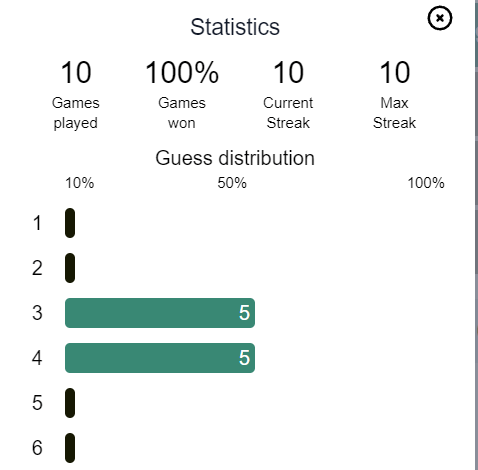The width and height of the screenshot is (478, 470).
Task: Select the black bar for 5 guesses
Action: click(x=70, y=403)
